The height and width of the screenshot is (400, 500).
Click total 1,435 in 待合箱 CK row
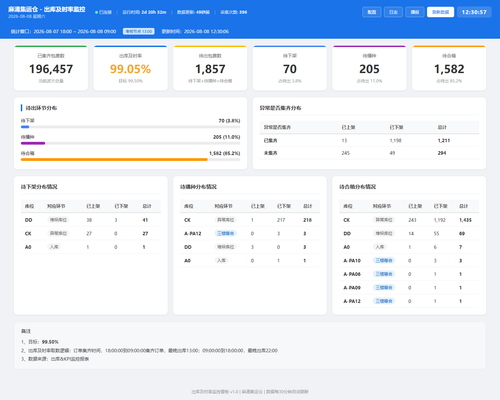(465, 220)
